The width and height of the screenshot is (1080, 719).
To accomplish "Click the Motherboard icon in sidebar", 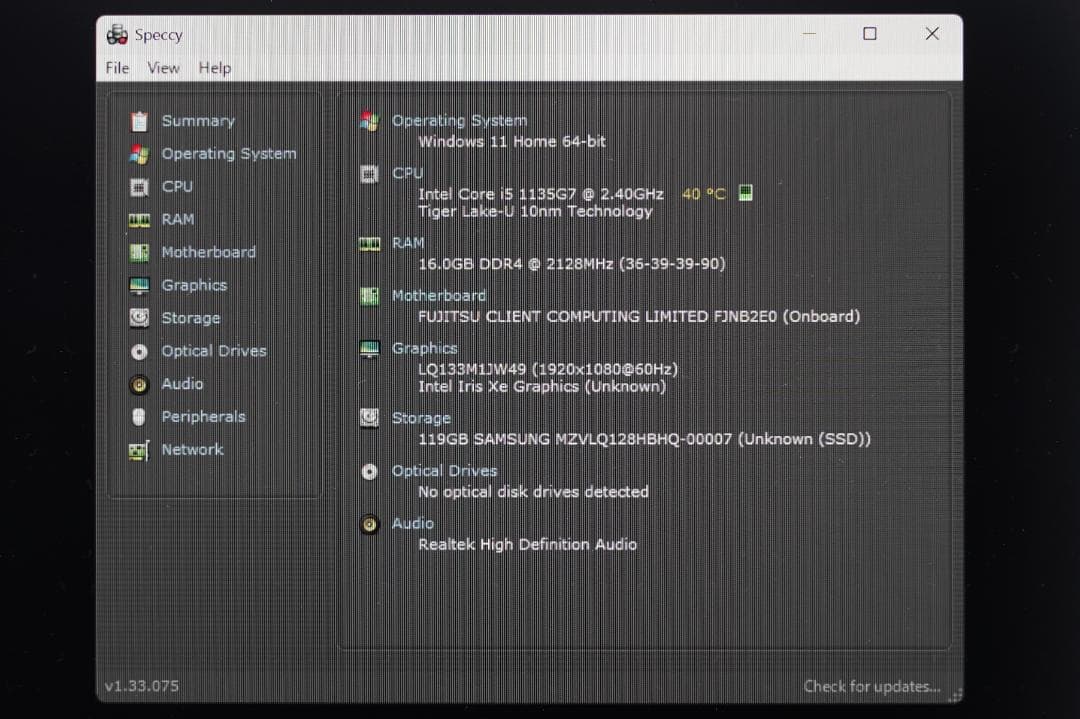I will point(139,252).
